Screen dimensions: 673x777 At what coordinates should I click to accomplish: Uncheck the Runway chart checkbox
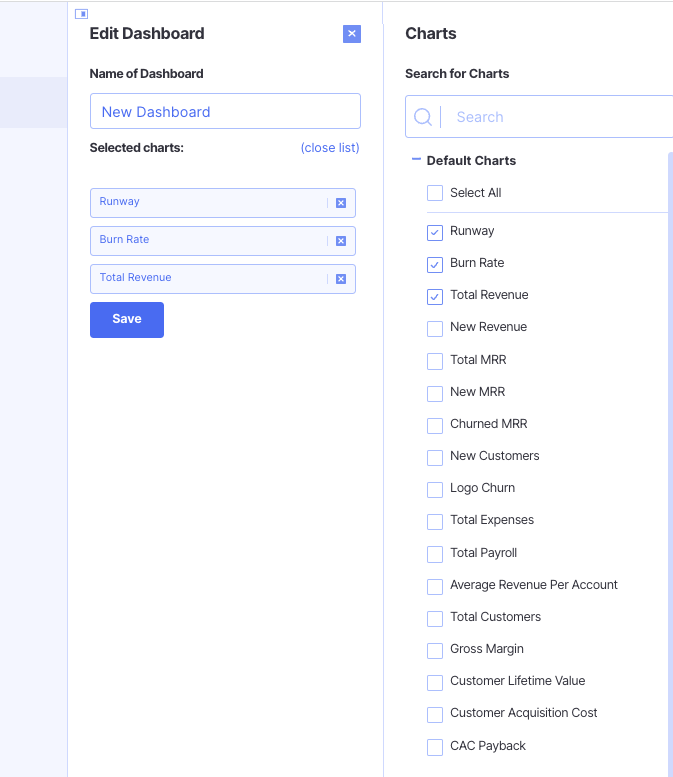(x=435, y=232)
